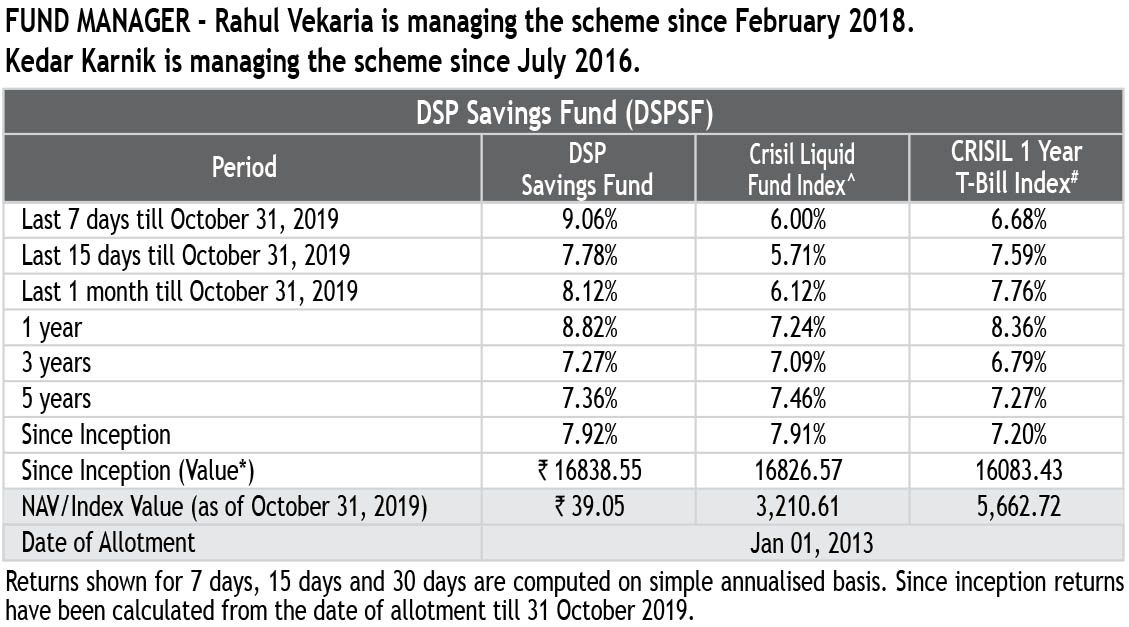Select the Last 1 month row label

[x=190, y=291]
